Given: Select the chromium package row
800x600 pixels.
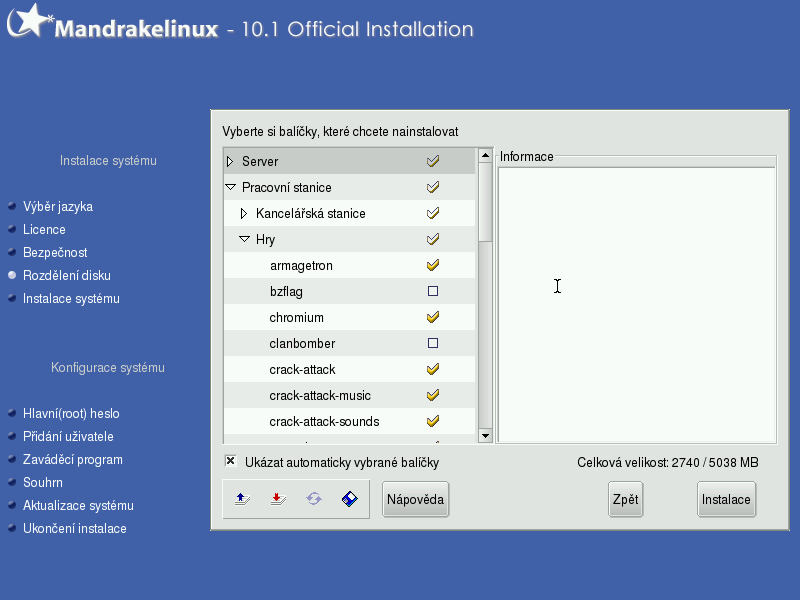Looking at the screenshot, I should pyautogui.click(x=349, y=317).
